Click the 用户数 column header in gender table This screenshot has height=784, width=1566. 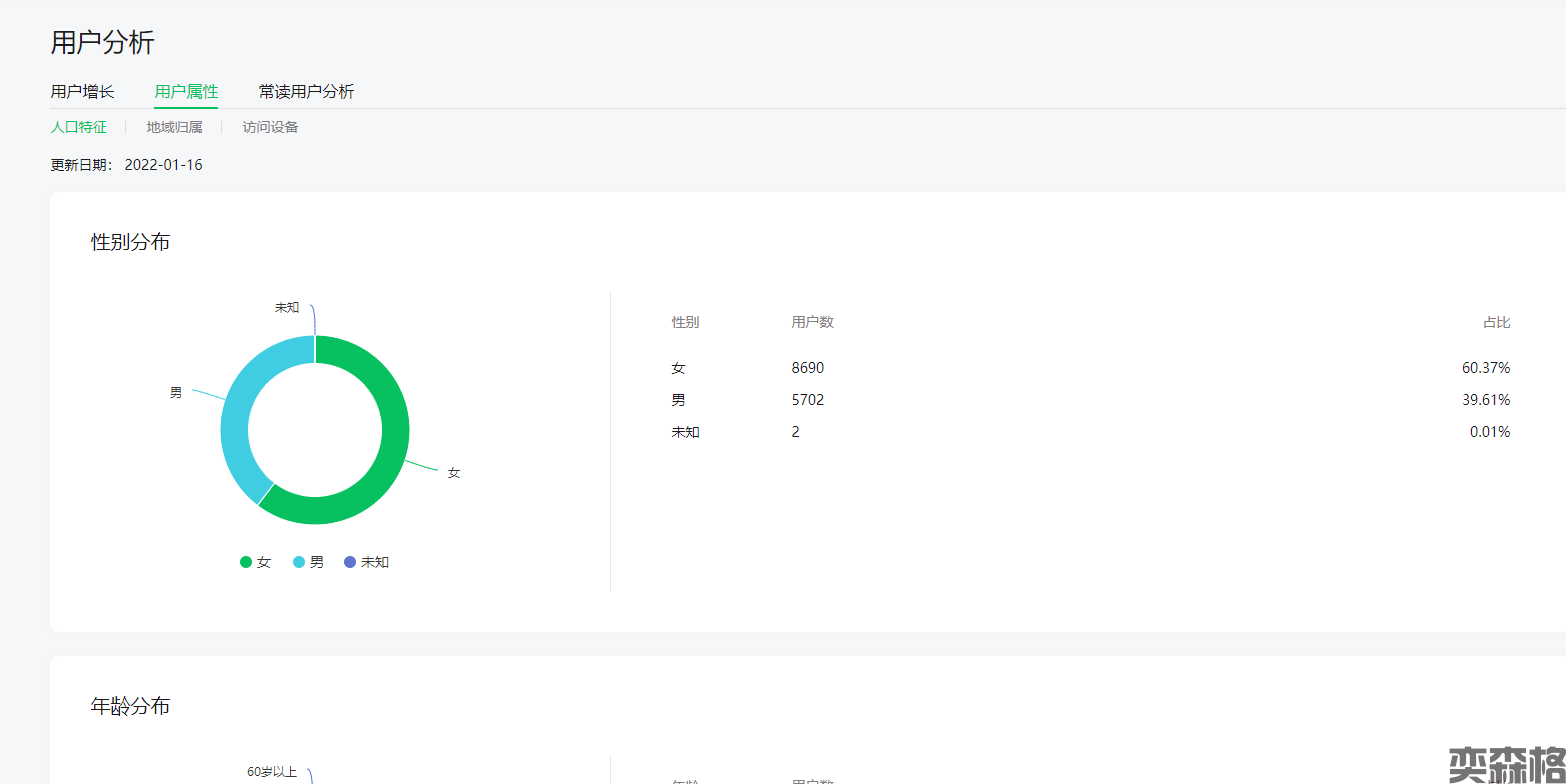(x=812, y=322)
